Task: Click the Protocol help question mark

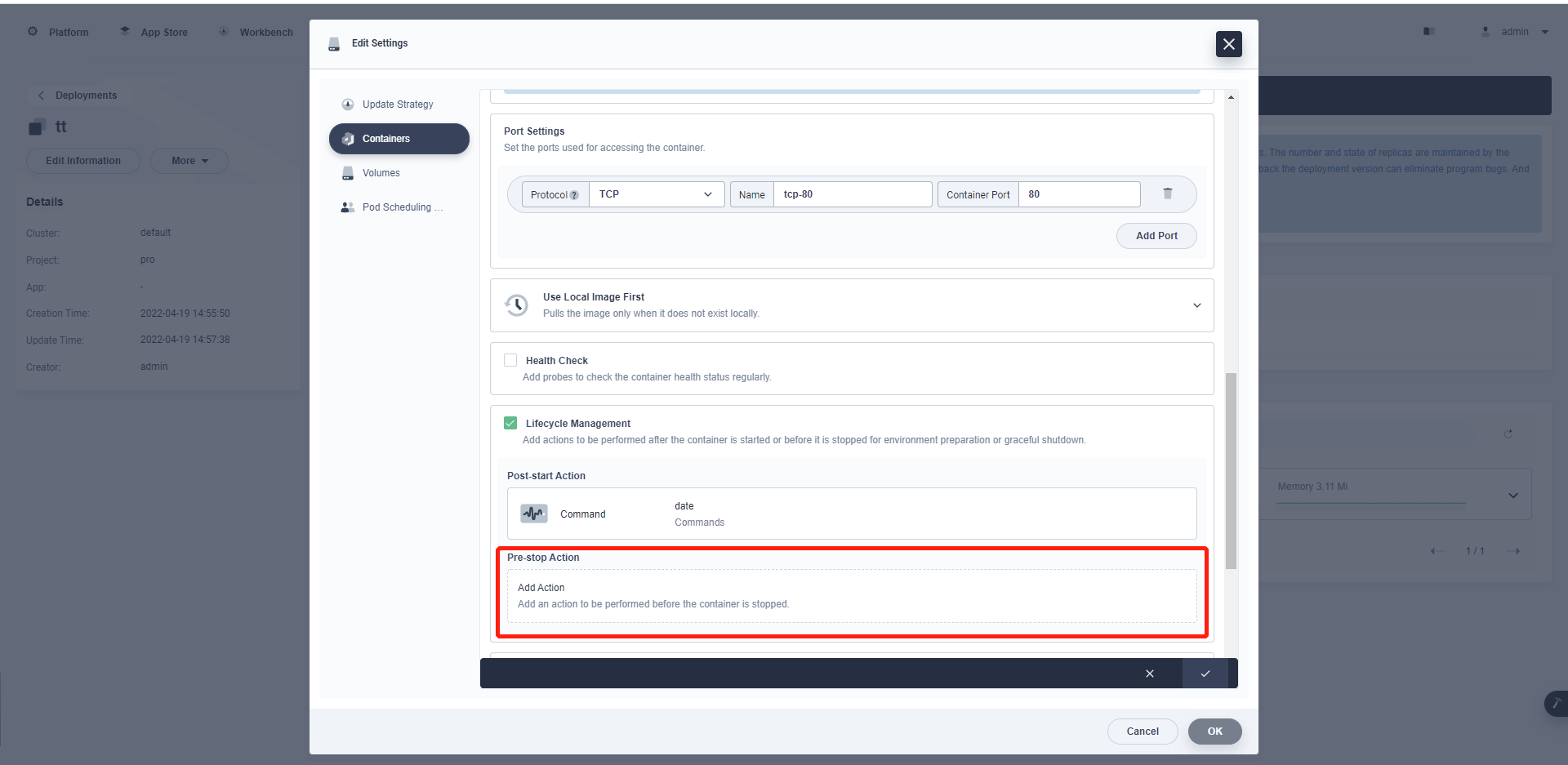Action: (x=574, y=195)
